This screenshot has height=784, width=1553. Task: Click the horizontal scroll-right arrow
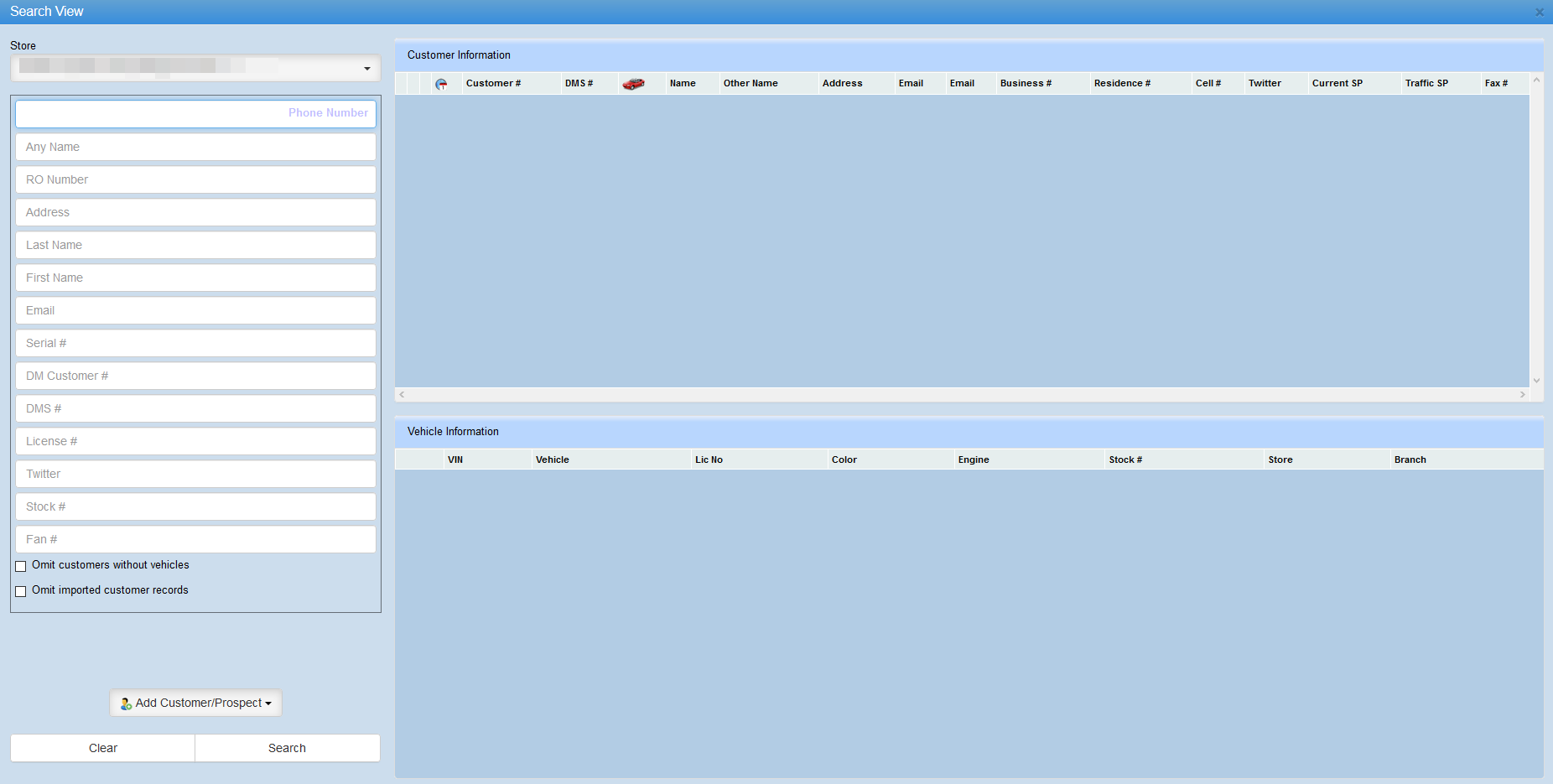1522,394
